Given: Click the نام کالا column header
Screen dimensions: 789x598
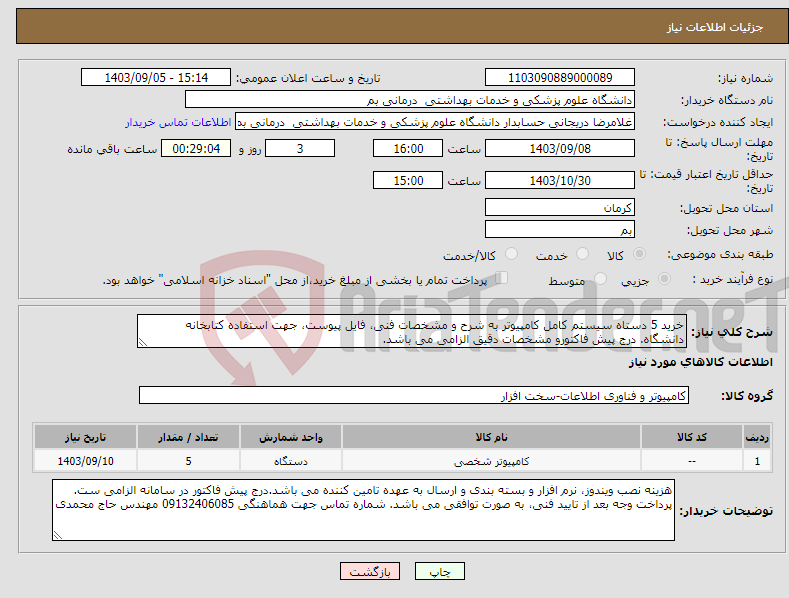Looking at the screenshot, I should click(x=491, y=437).
